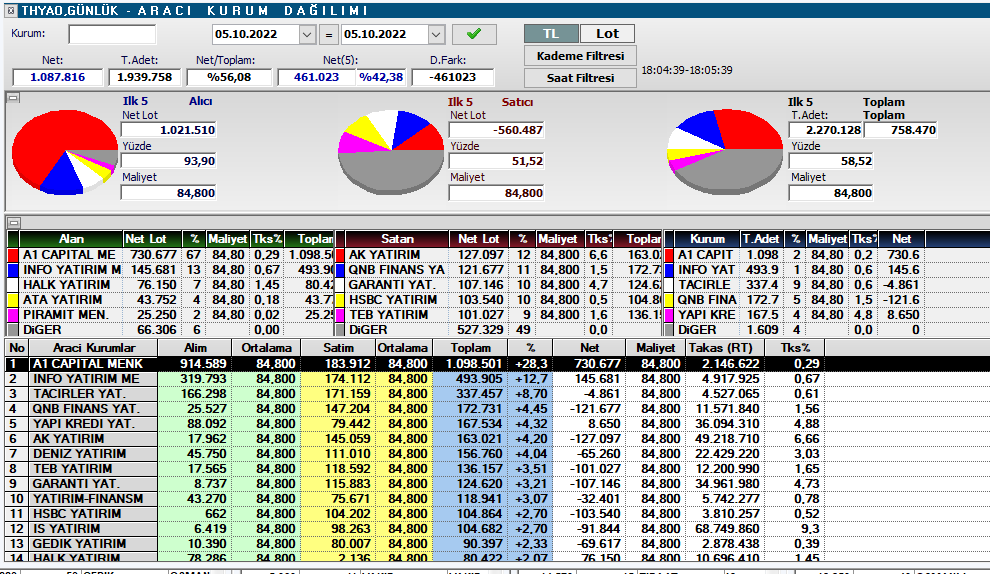The image size is (990, 574).
Task: Open the start date dropdown
Action: pos(307,34)
